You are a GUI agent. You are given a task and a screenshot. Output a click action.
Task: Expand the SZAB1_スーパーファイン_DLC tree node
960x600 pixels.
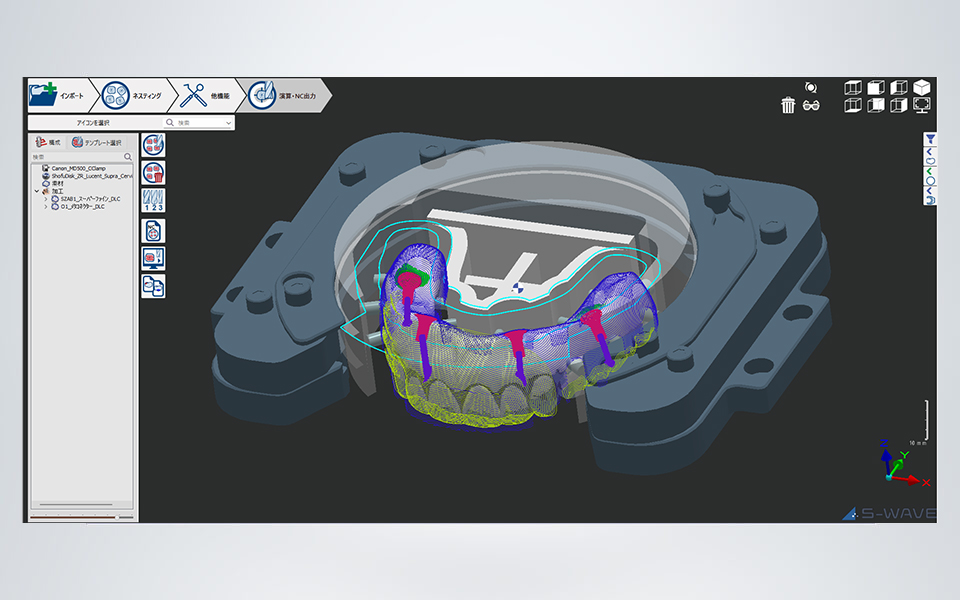[x=45, y=199]
